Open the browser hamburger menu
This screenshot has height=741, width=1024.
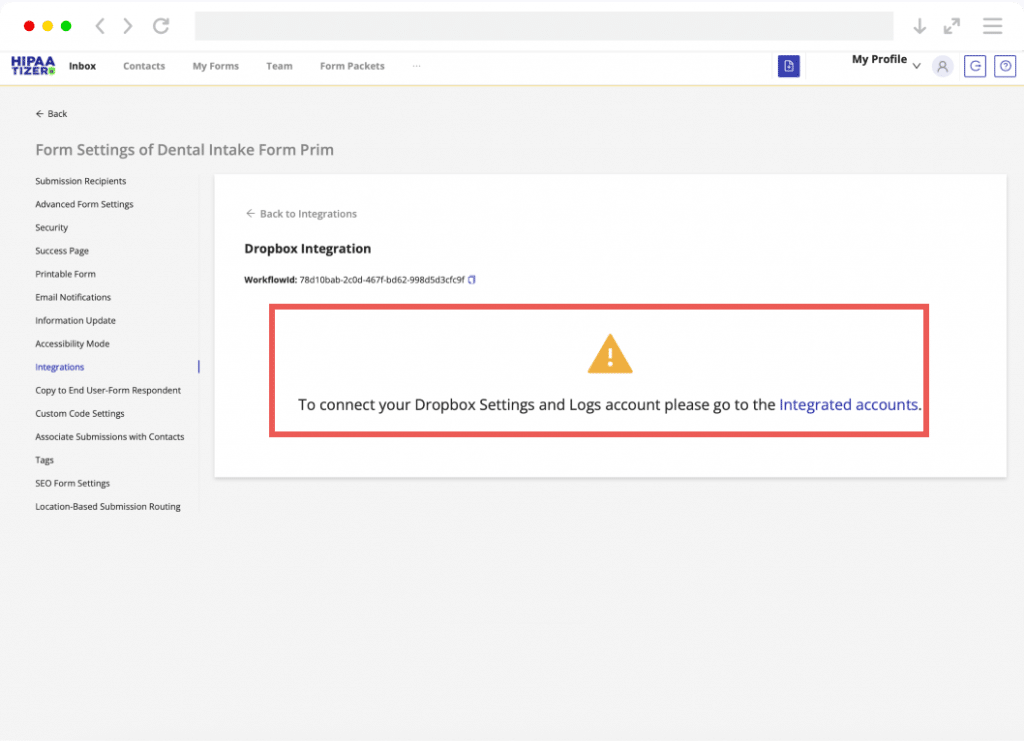(x=992, y=26)
